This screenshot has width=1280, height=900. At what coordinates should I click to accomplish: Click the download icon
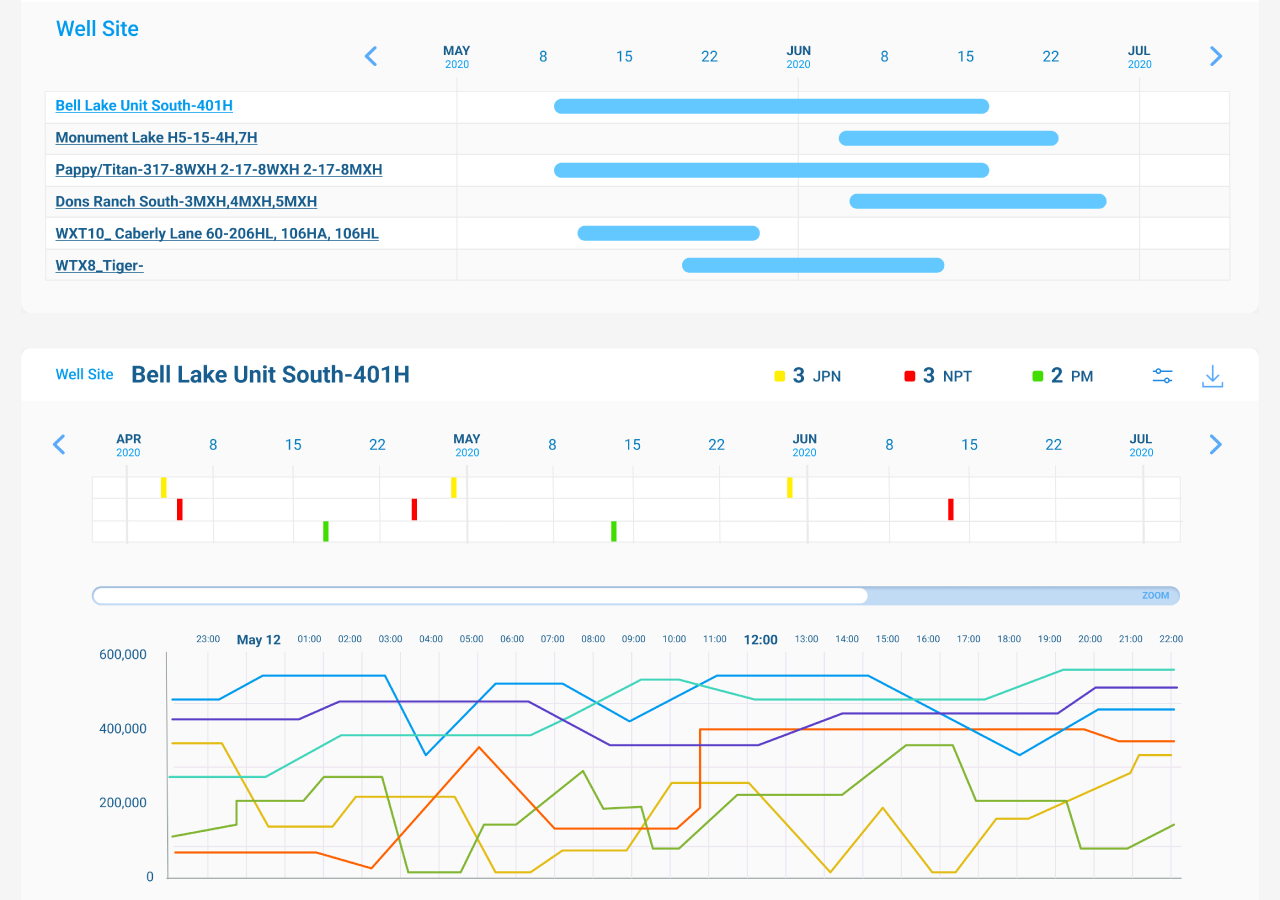pyautogui.click(x=1212, y=376)
